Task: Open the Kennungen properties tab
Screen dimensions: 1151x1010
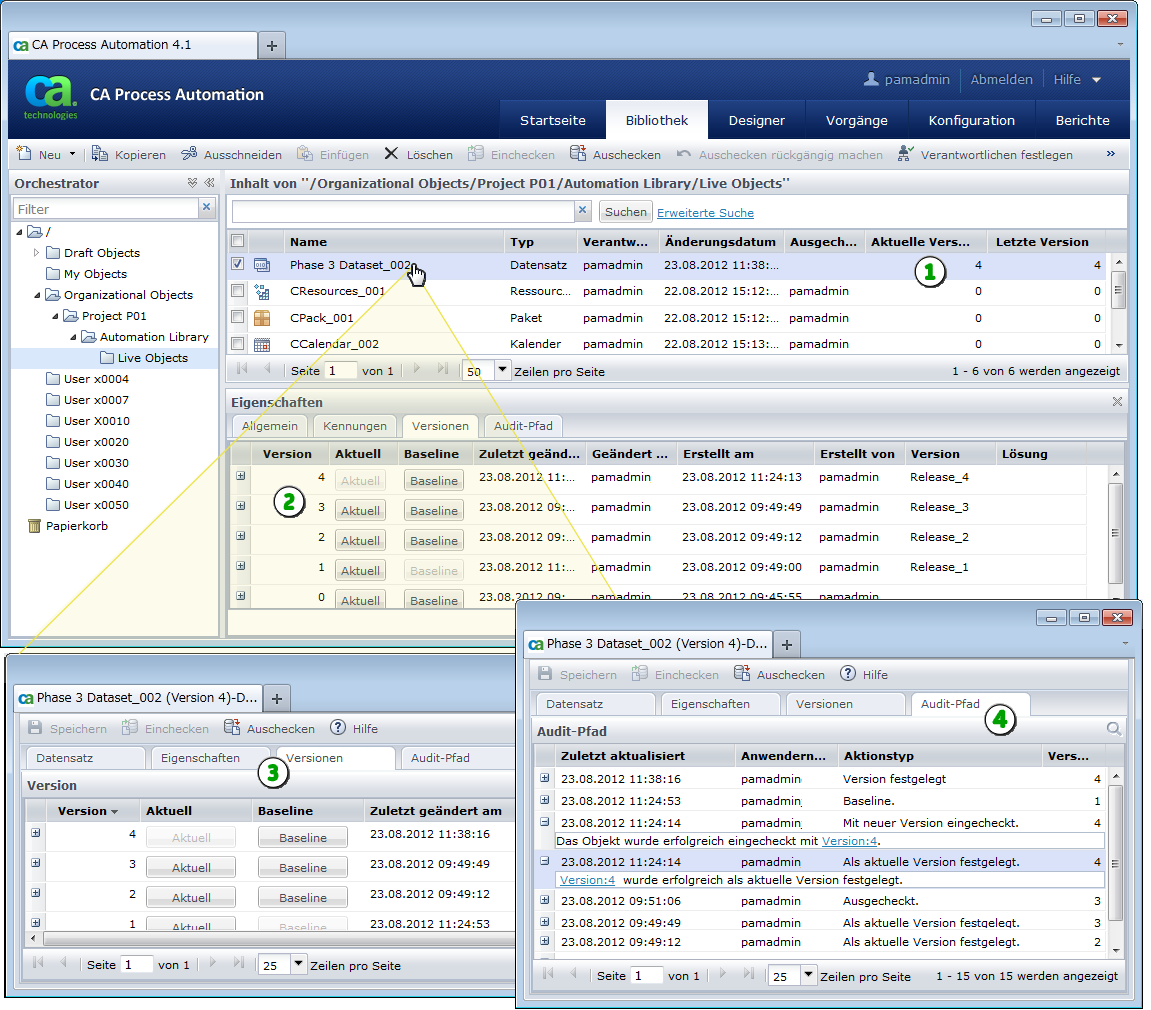Action: point(355,426)
